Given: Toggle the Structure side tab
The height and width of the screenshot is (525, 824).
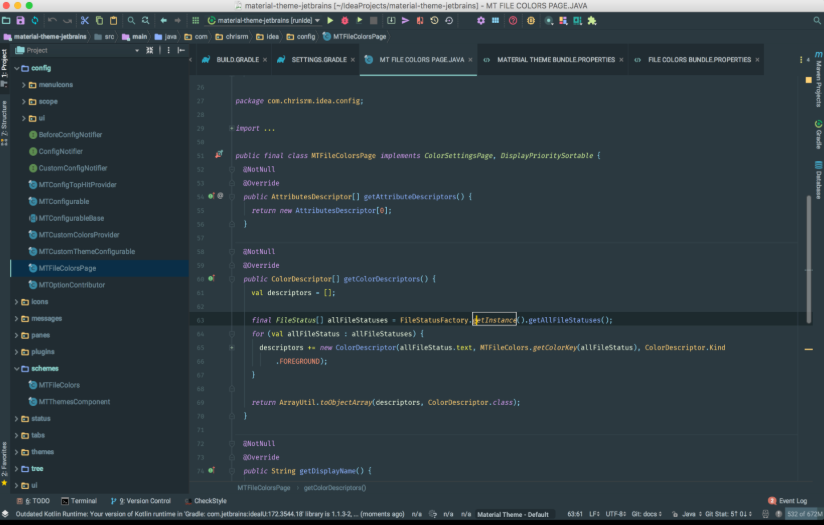Looking at the screenshot, I should (x=4, y=123).
